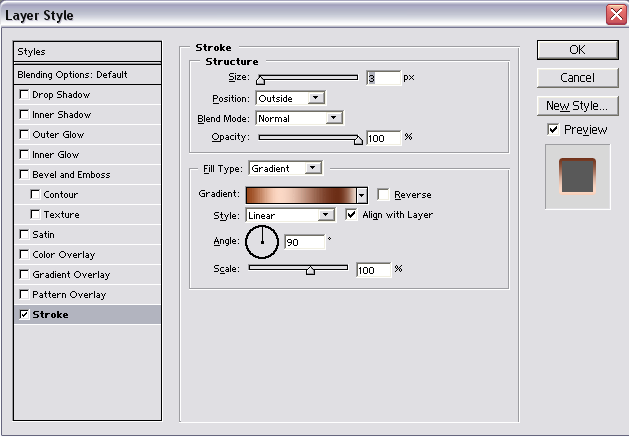Toggle the Align with Layer checkbox
Image resolution: width=629 pixels, height=437 pixels.
[x=351, y=214]
